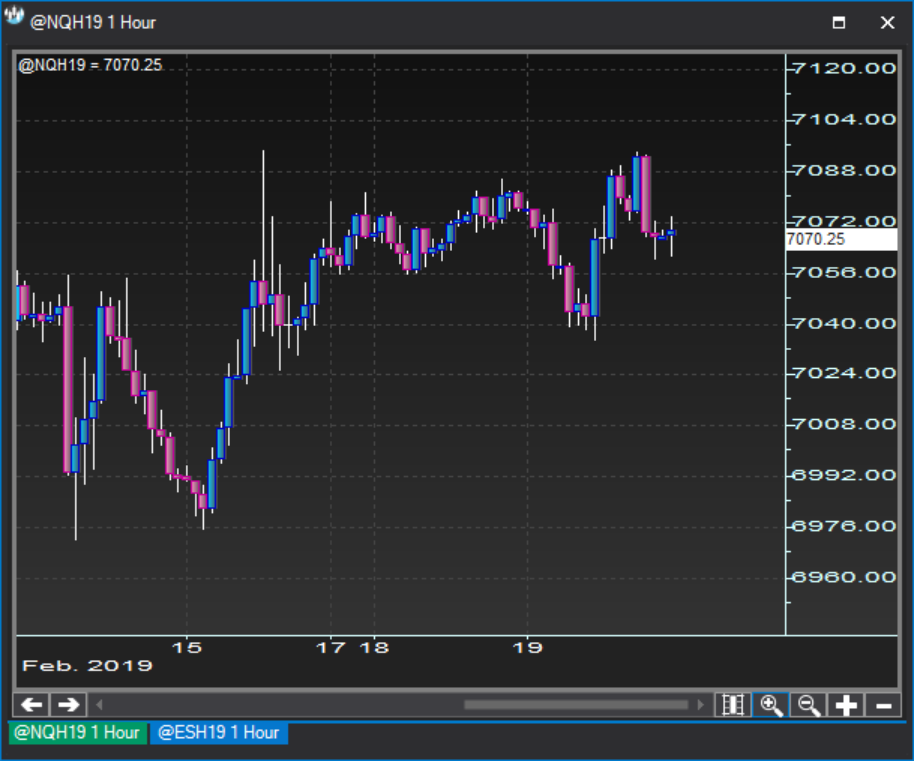Click the 7024.00 price axis label
This screenshot has height=761, width=914.
click(x=845, y=373)
